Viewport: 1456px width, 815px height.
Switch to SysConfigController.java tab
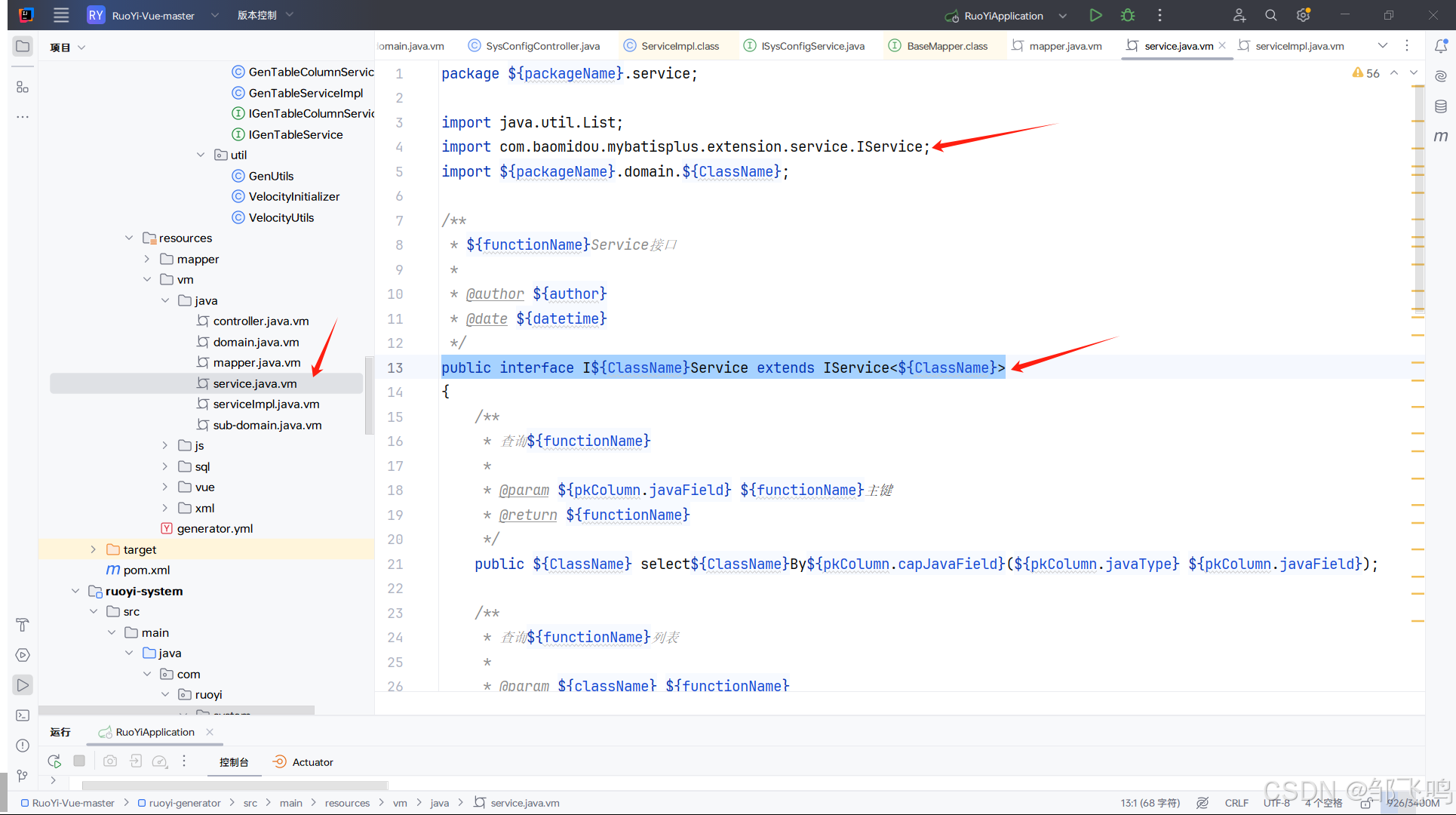pos(534,46)
